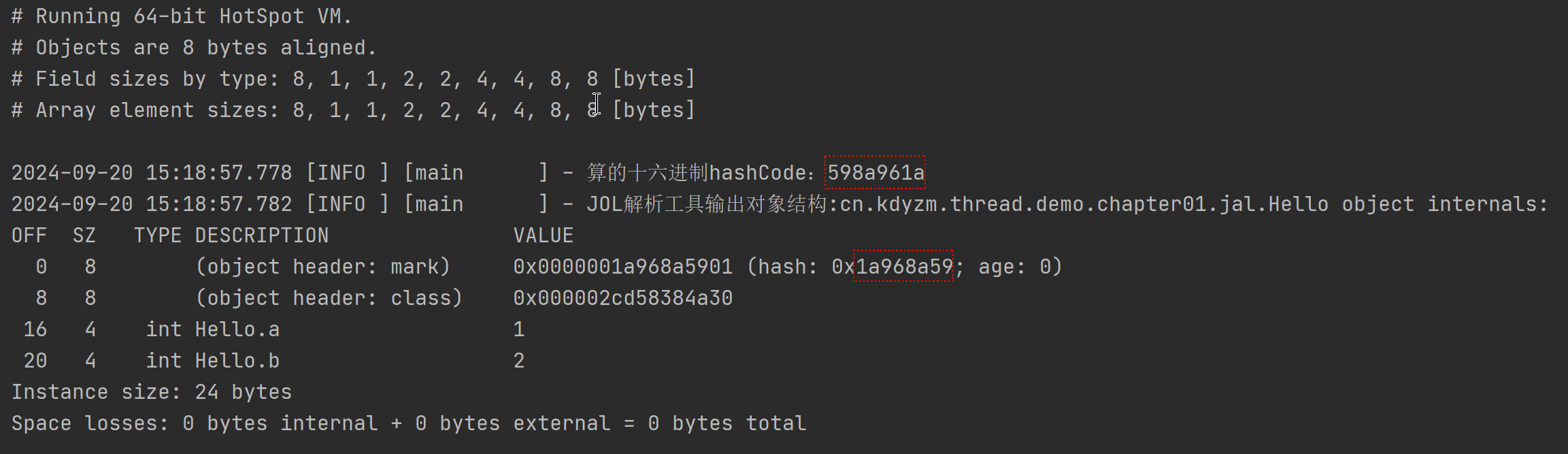1568x454 pixels.
Task: Click the class header value 0x000002cd58384a30
Action: point(622,298)
